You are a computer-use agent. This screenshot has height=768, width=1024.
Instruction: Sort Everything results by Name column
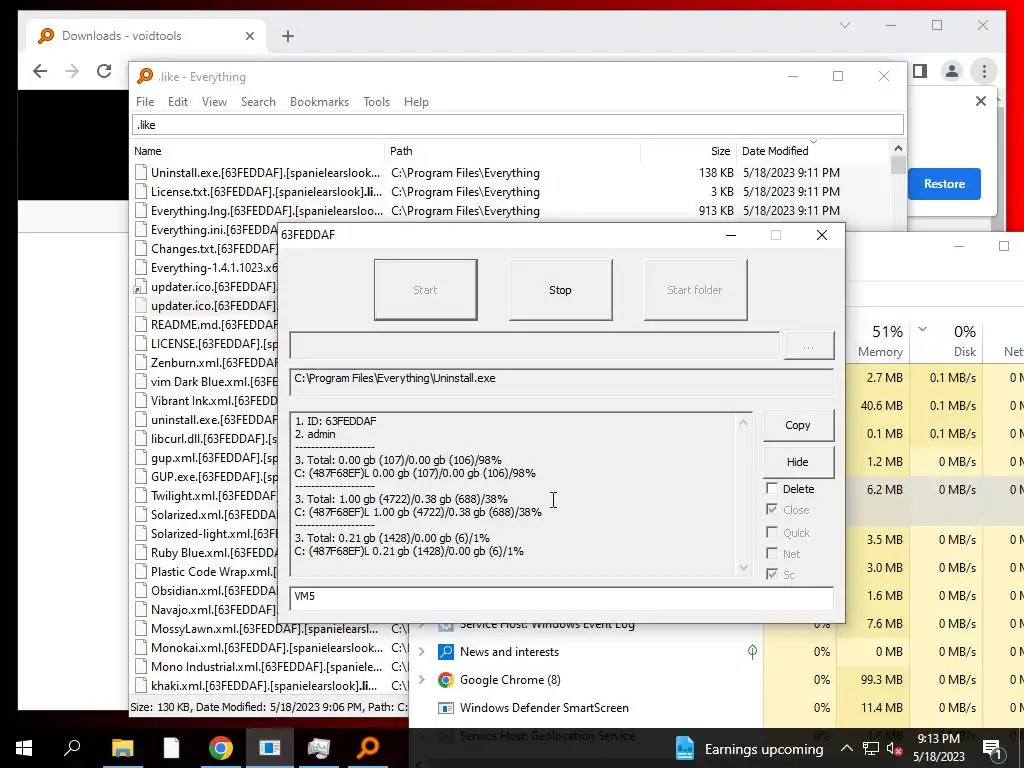point(257,151)
